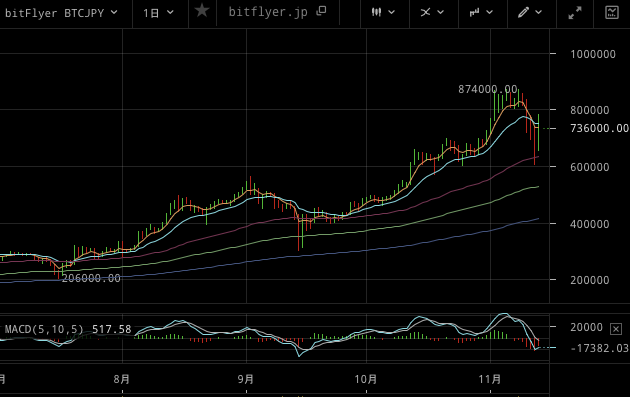
Task: Click the 800000 price axis label
Action: coord(589,110)
